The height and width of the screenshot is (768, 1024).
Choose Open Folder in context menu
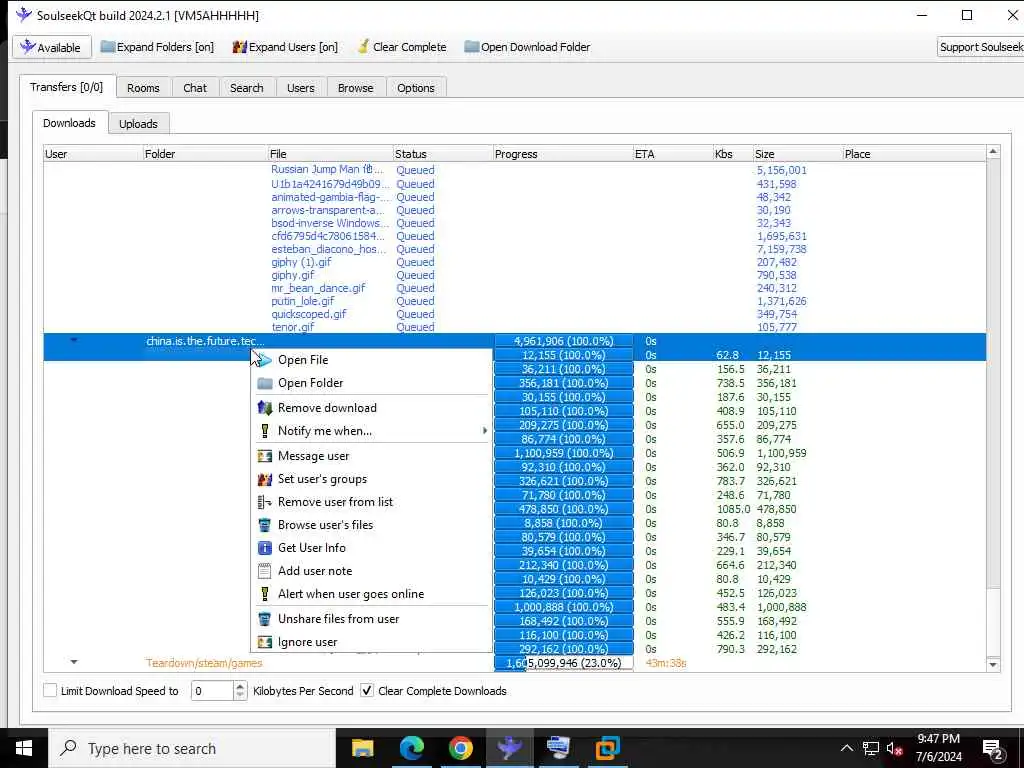coord(372,383)
